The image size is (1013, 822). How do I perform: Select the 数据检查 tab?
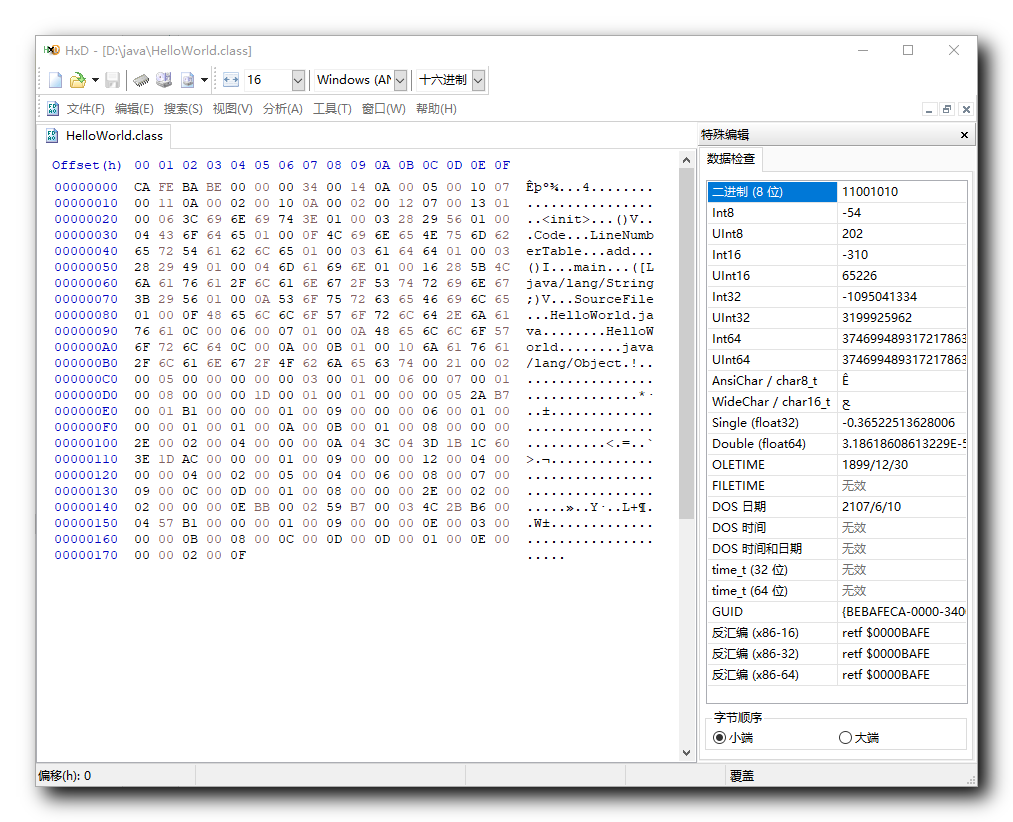click(731, 159)
